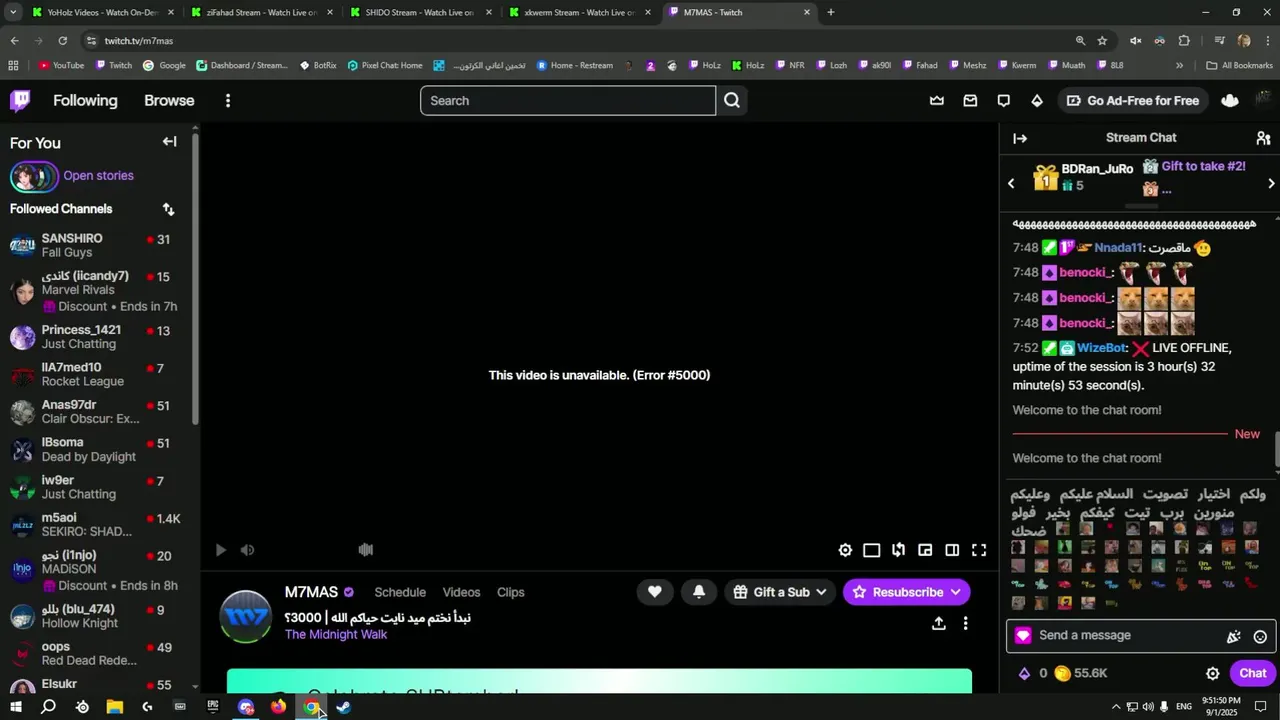Switch to ziFahad Stream tab
The height and width of the screenshot is (720, 1280).
[263, 12]
